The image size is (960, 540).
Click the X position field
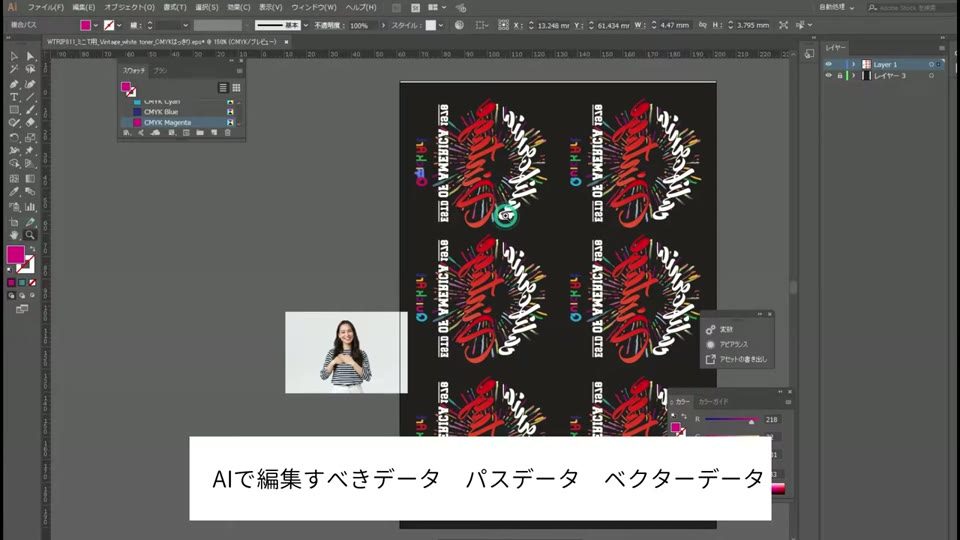pos(553,26)
